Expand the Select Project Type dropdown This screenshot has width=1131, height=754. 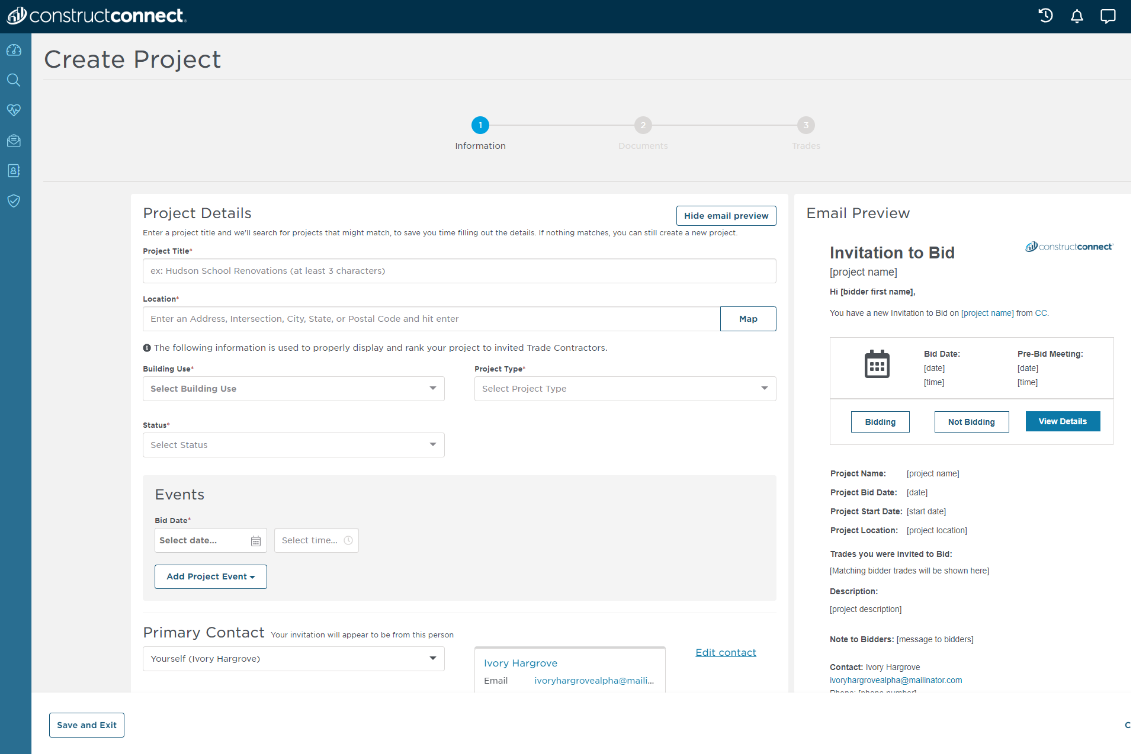(624, 388)
